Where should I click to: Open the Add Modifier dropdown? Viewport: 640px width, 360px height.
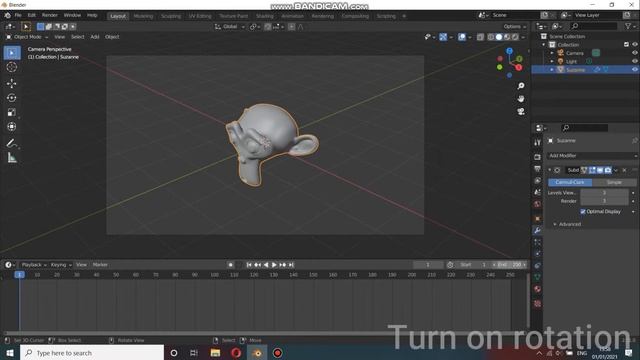592,156
